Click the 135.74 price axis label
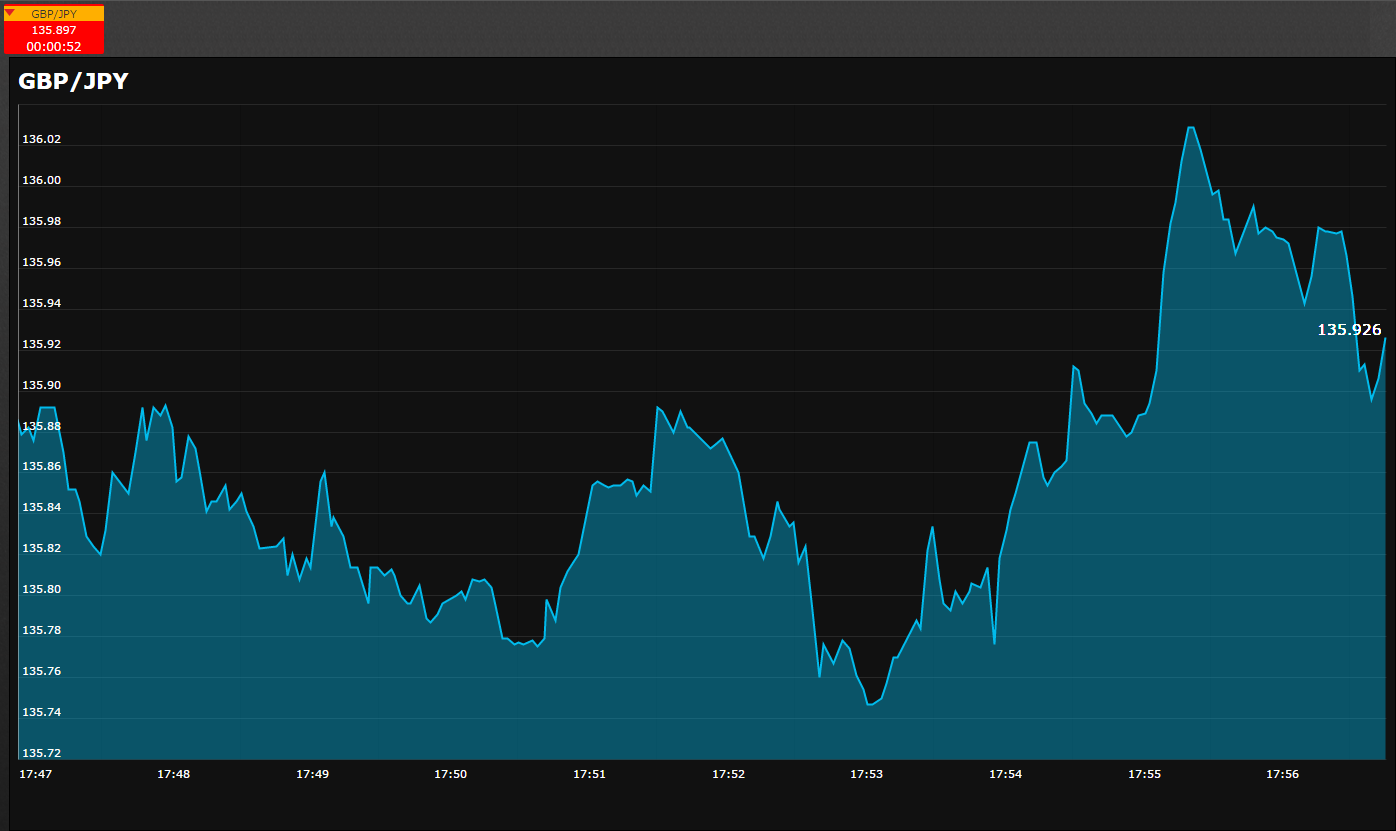This screenshot has width=1396, height=831. 41,712
